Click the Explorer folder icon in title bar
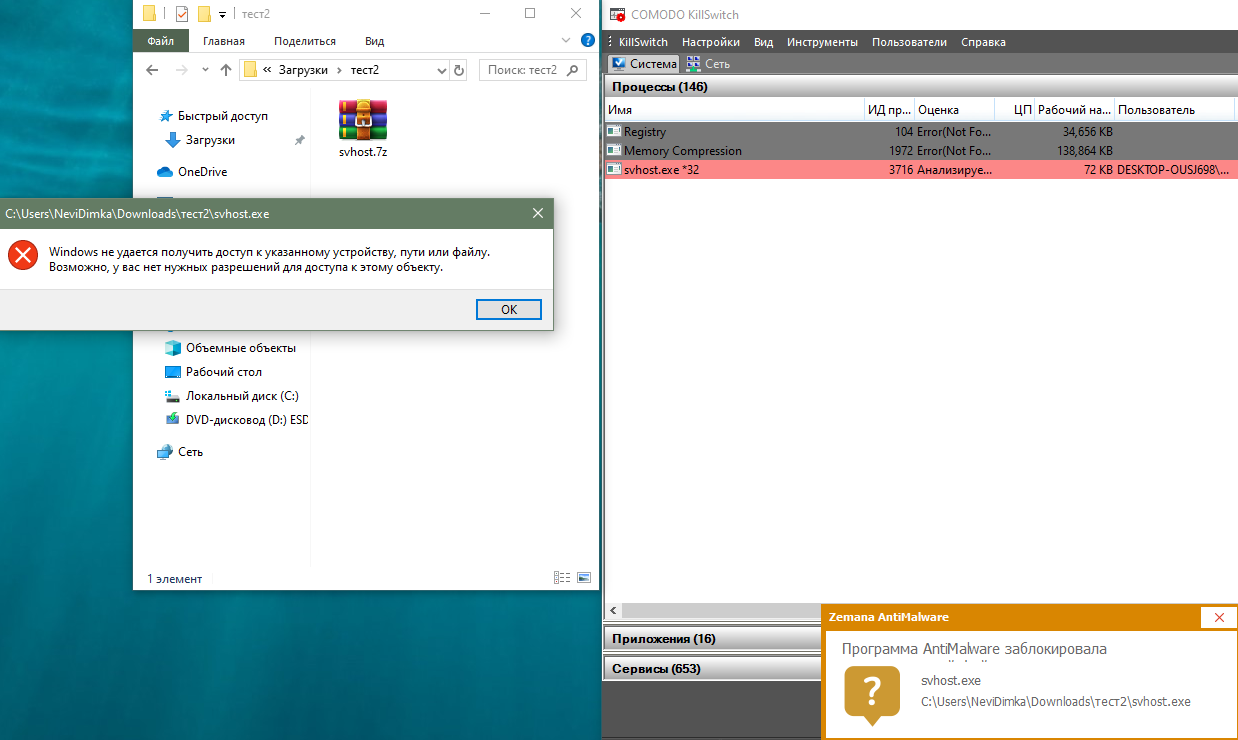The height and width of the screenshot is (740, 1238). tap(149, 14)
